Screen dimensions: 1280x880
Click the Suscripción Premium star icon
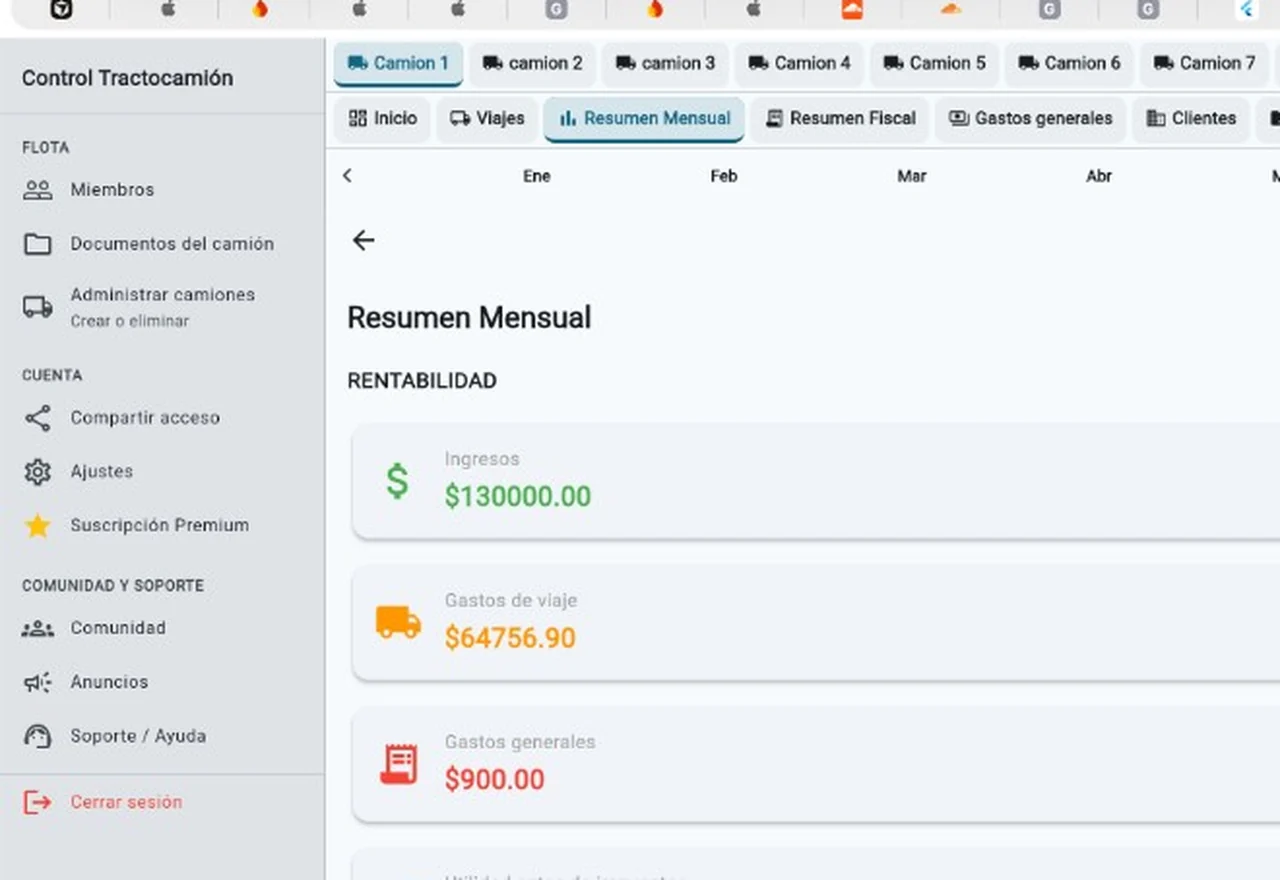(37, 526)
